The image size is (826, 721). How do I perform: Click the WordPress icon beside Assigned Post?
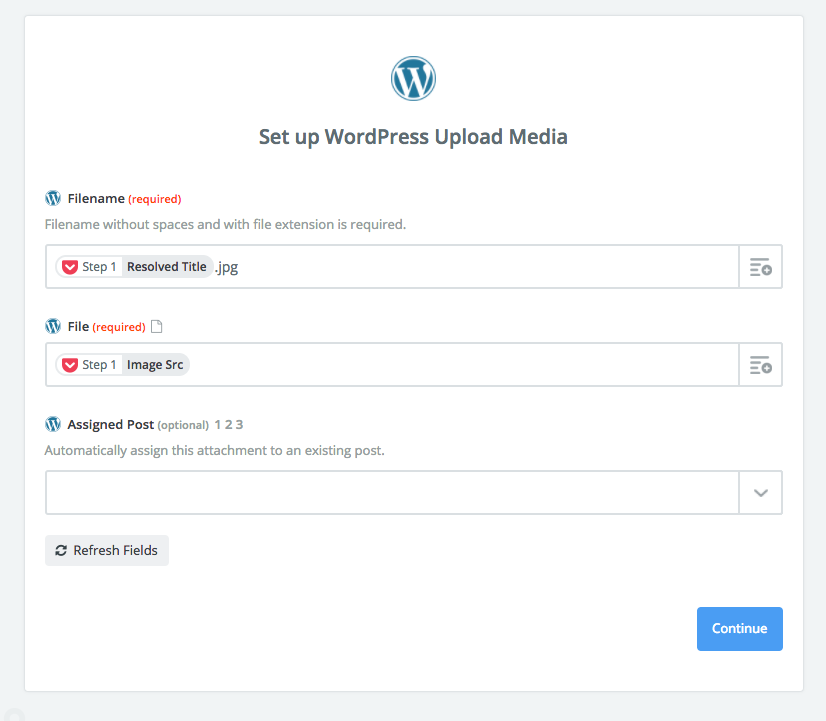coord(53,424)
